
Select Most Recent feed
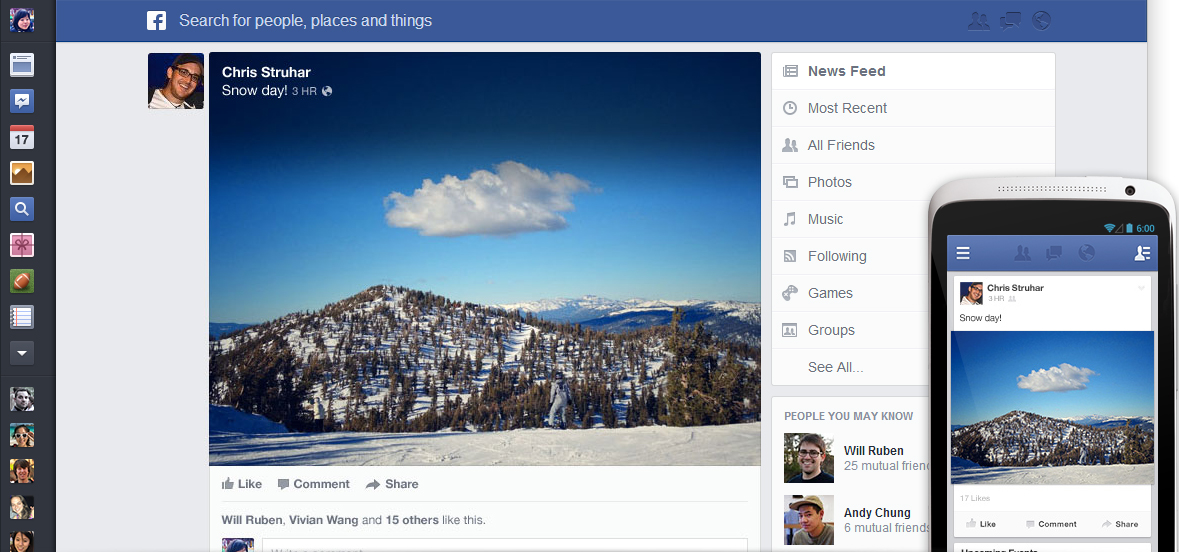pyautogui.click(x=914, y=108)
